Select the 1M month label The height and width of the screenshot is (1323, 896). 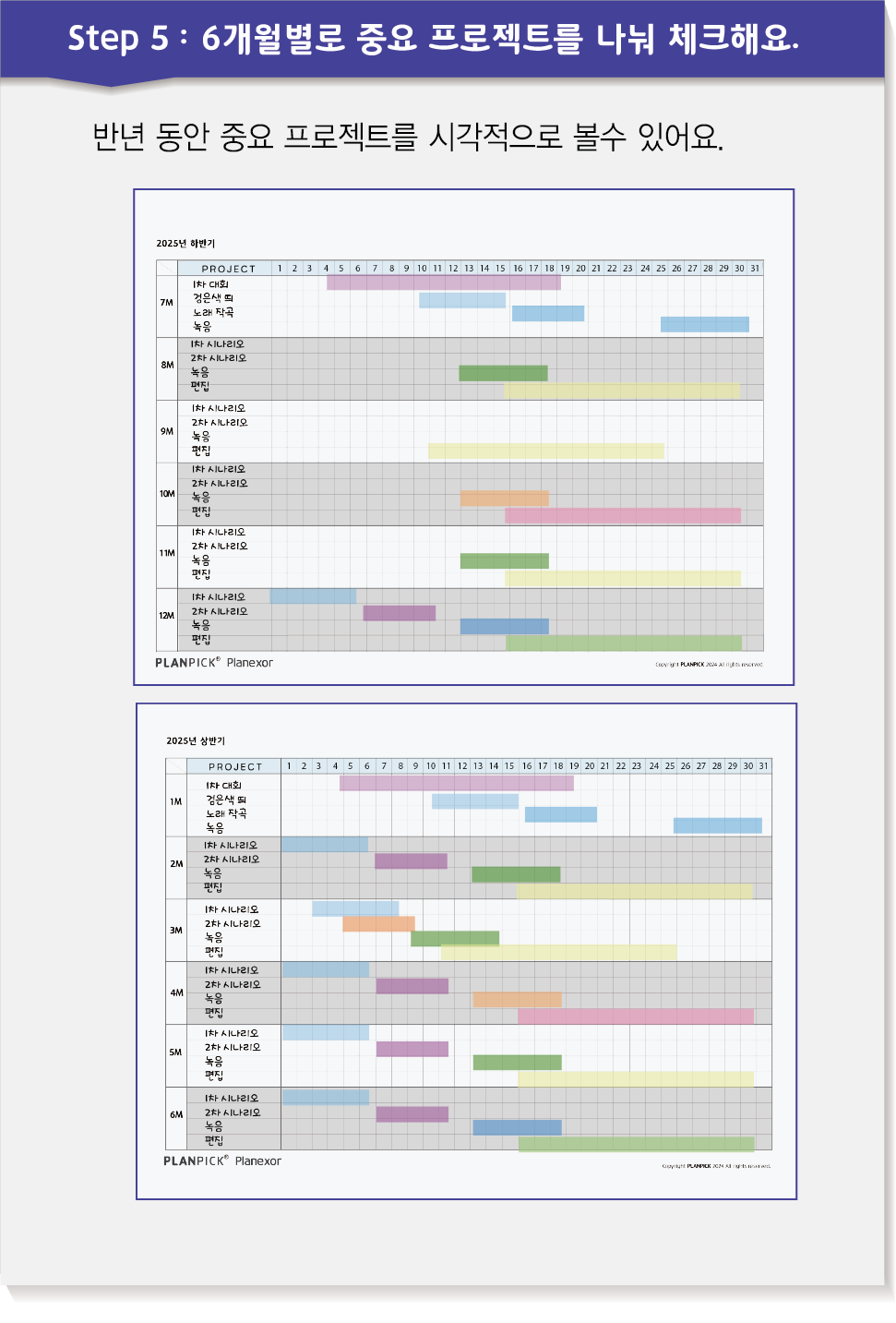[x=176, y=801]
